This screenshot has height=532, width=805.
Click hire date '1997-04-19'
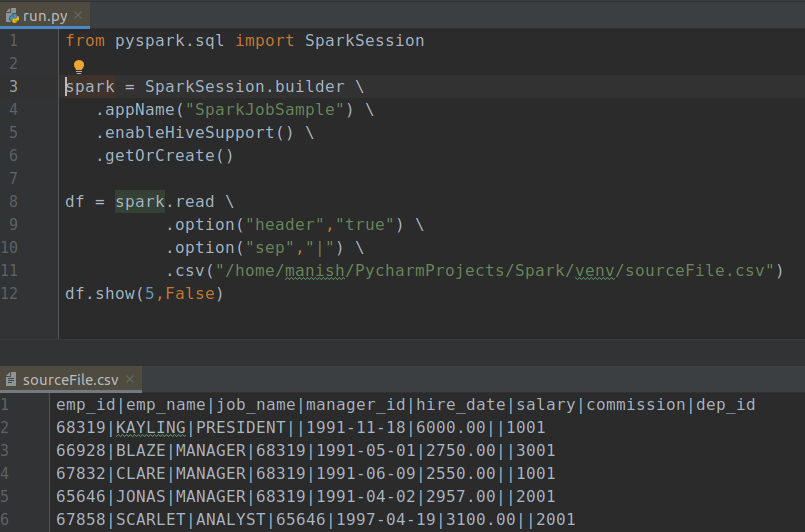pyautogui.click(x=386, y=520)
